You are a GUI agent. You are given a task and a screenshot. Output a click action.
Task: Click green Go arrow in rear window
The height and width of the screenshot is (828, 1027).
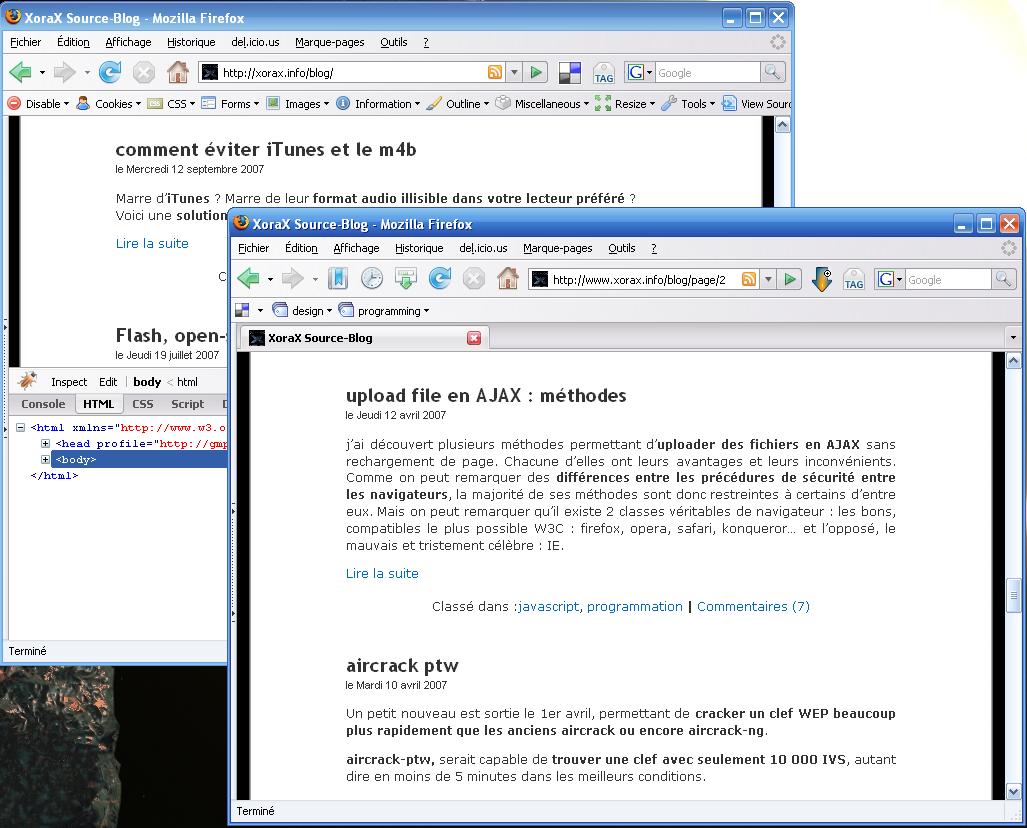[536, 72]
